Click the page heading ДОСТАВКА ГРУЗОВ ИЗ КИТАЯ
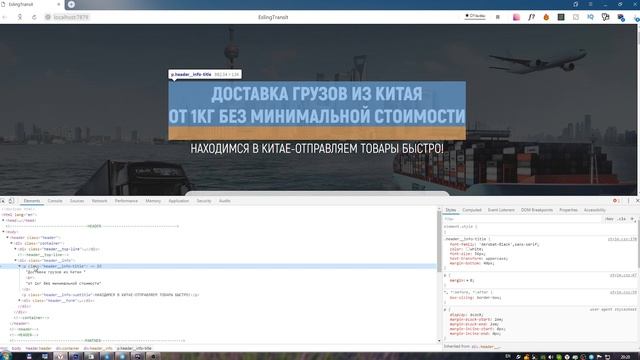640x360 pixels. [x=317, y=94]
